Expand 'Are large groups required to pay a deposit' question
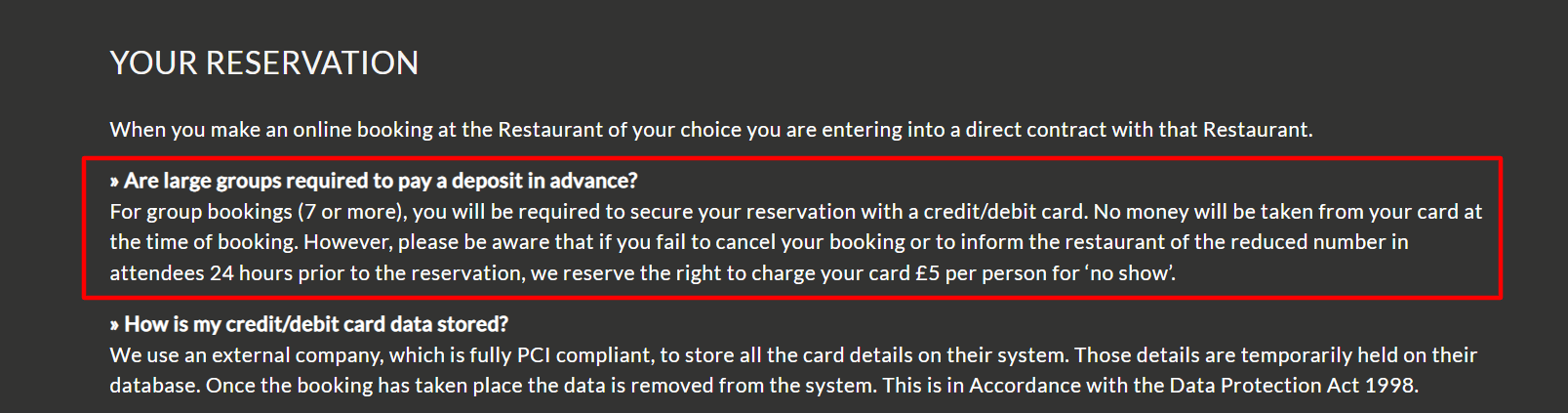This screenshot has width=1568, height=413. coord(374,181)
